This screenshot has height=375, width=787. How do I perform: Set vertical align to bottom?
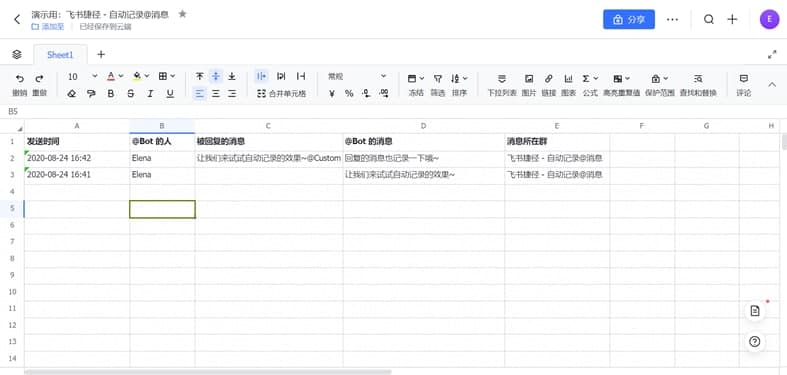click(232, 76)
